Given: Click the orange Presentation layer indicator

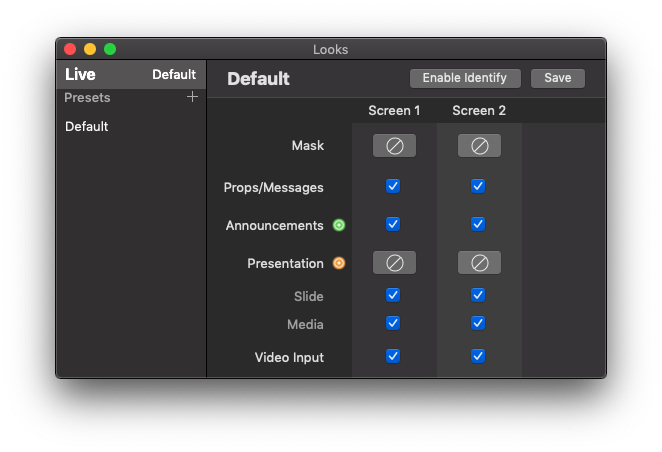Looking at the screenshot, I should pyautogui.click(x=339, y=263).
